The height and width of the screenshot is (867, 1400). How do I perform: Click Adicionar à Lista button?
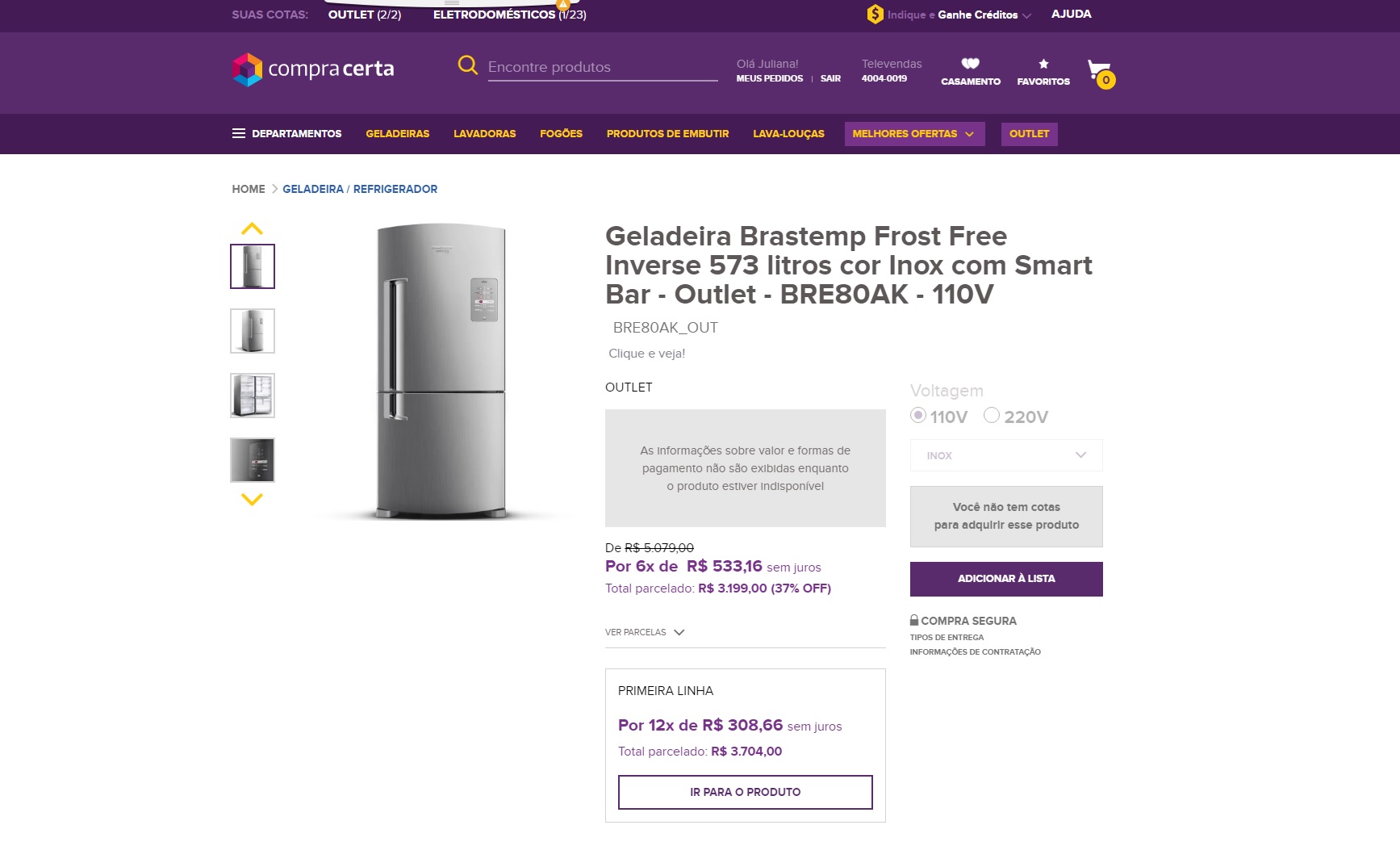point(1005,579)
